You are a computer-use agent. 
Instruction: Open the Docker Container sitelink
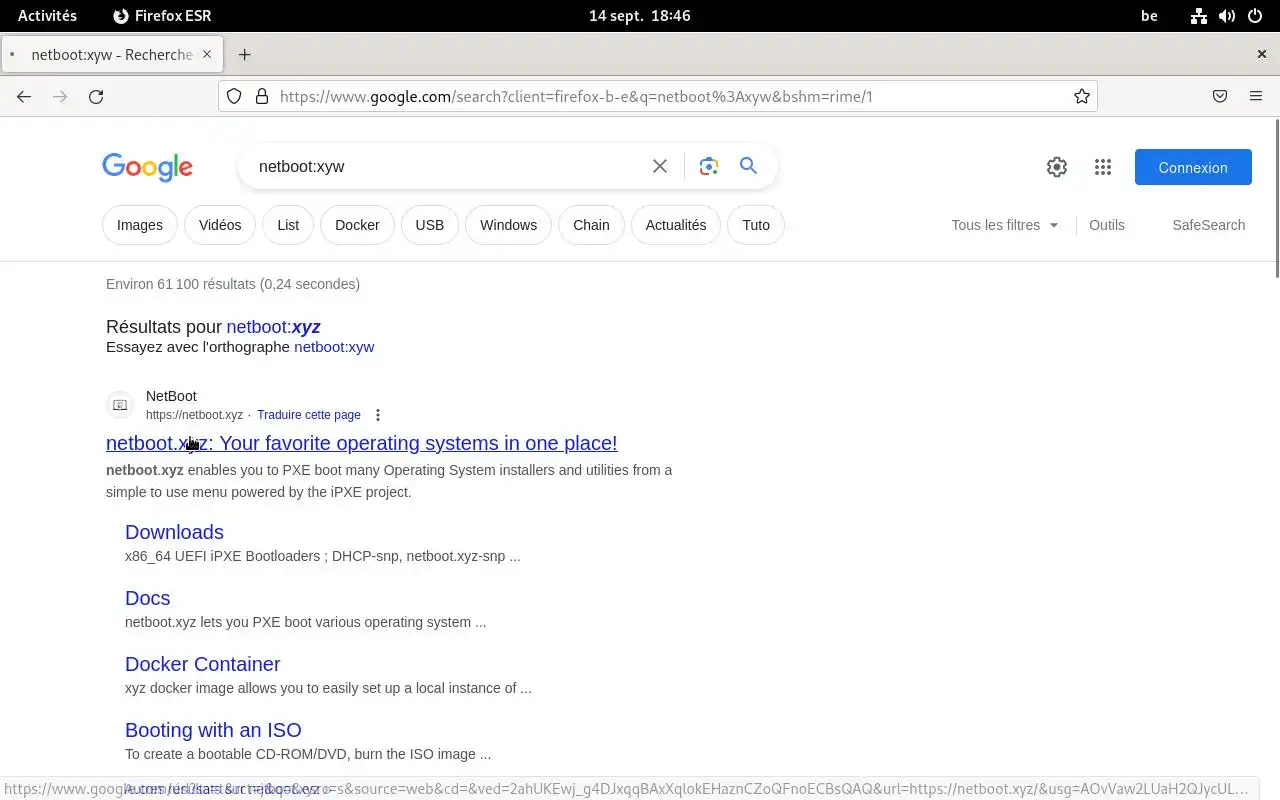point(203,664)
